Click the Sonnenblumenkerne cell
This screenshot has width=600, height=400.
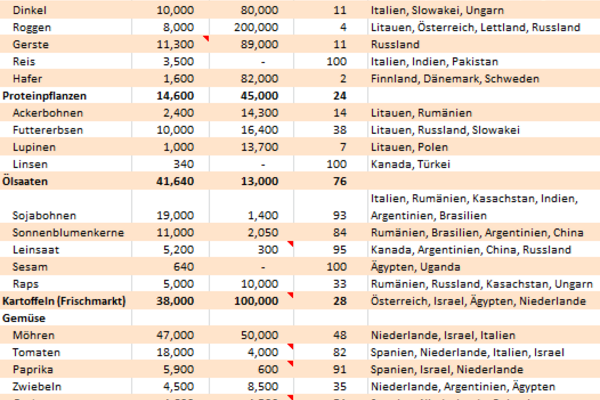(x=68, y=233)
